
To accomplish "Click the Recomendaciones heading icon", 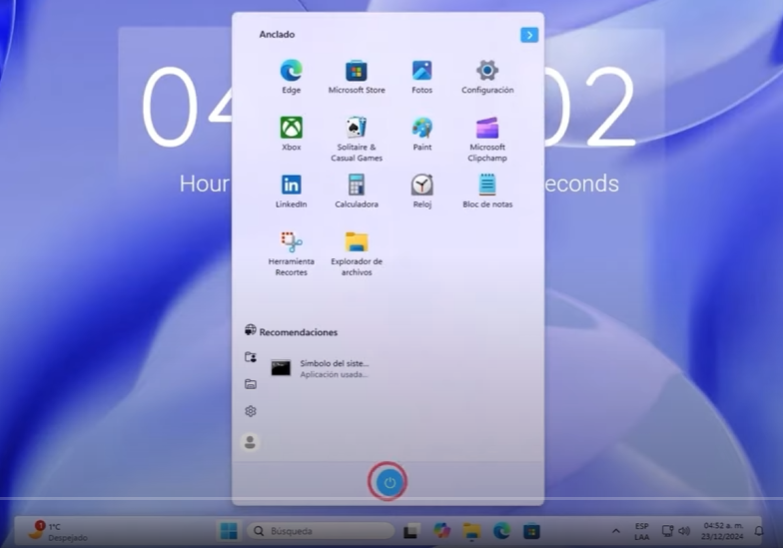I will [x=250, y=330].
